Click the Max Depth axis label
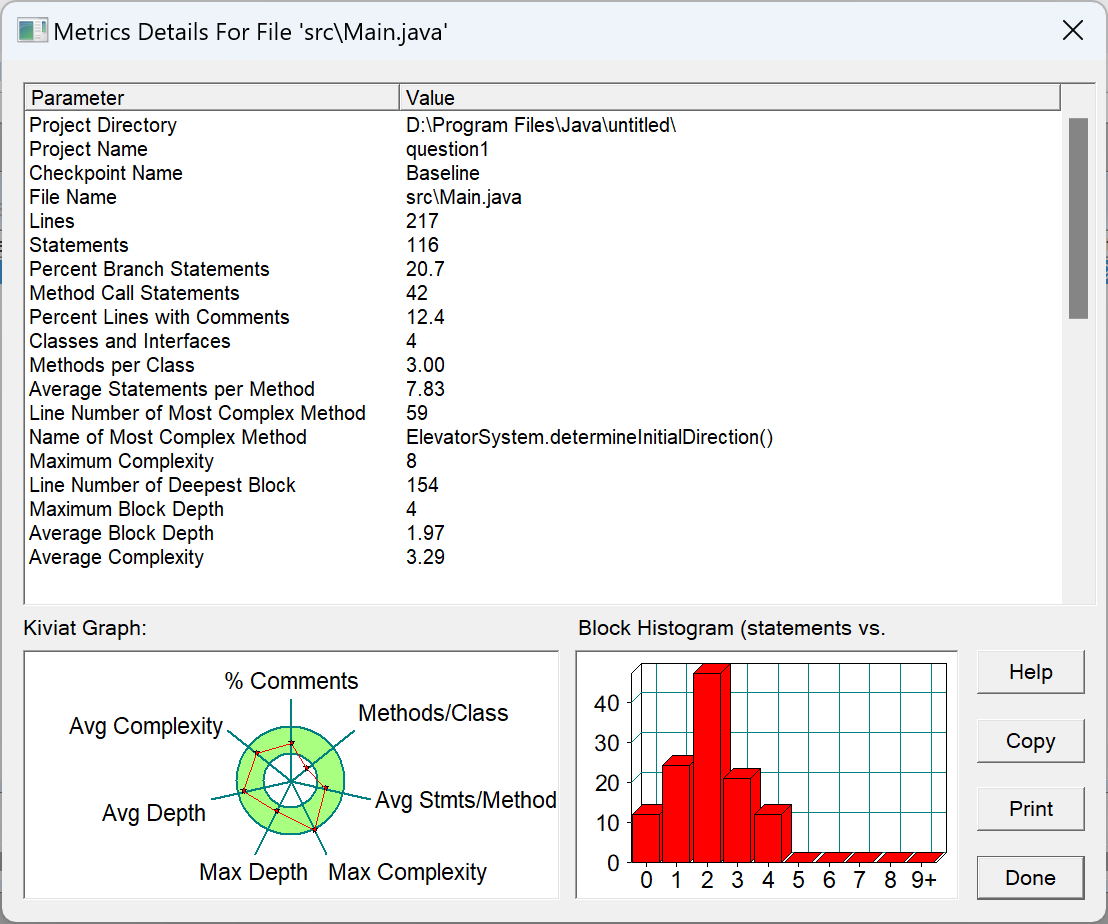 253,872
